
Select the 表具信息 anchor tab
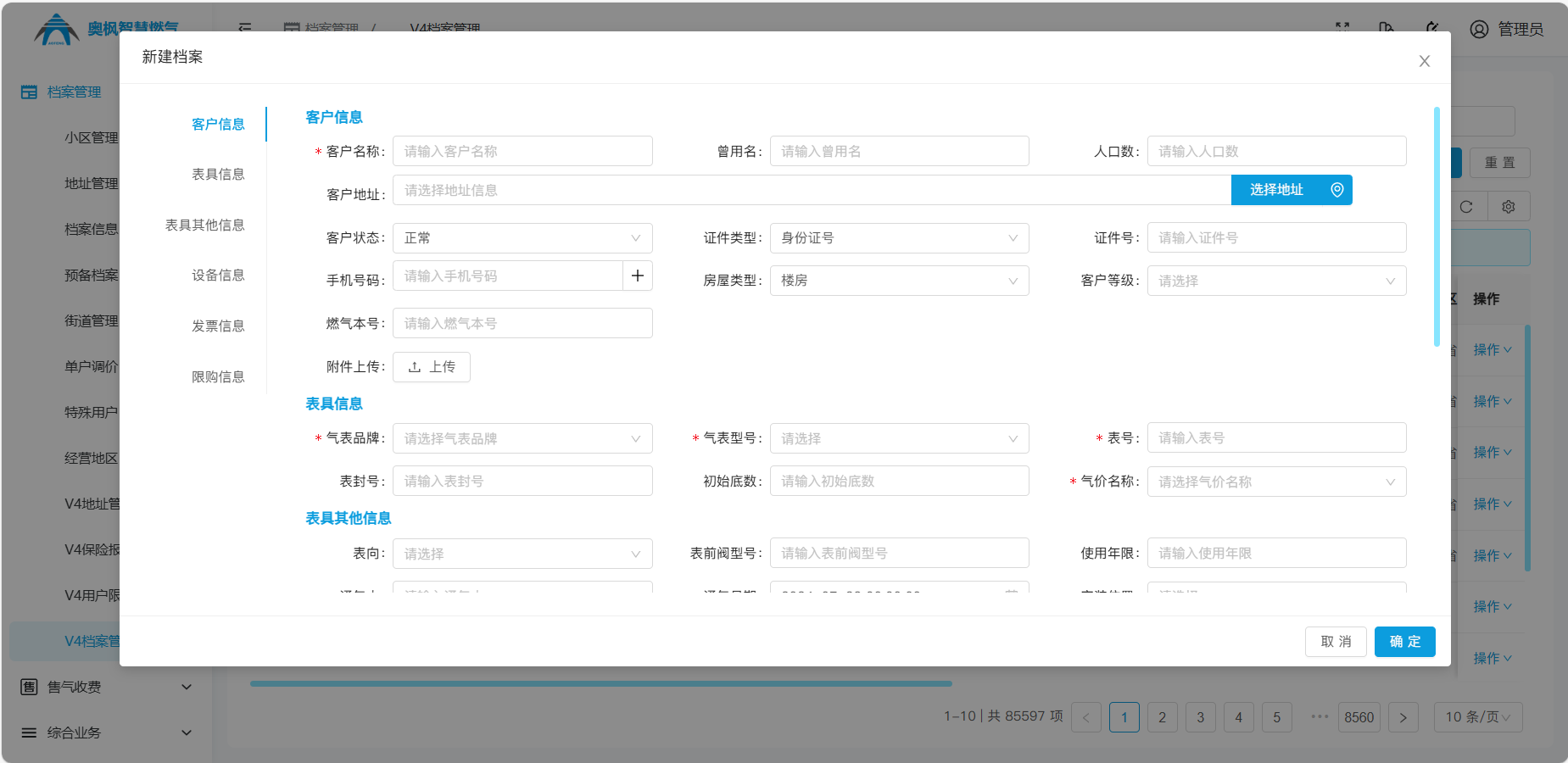[218, 174]
